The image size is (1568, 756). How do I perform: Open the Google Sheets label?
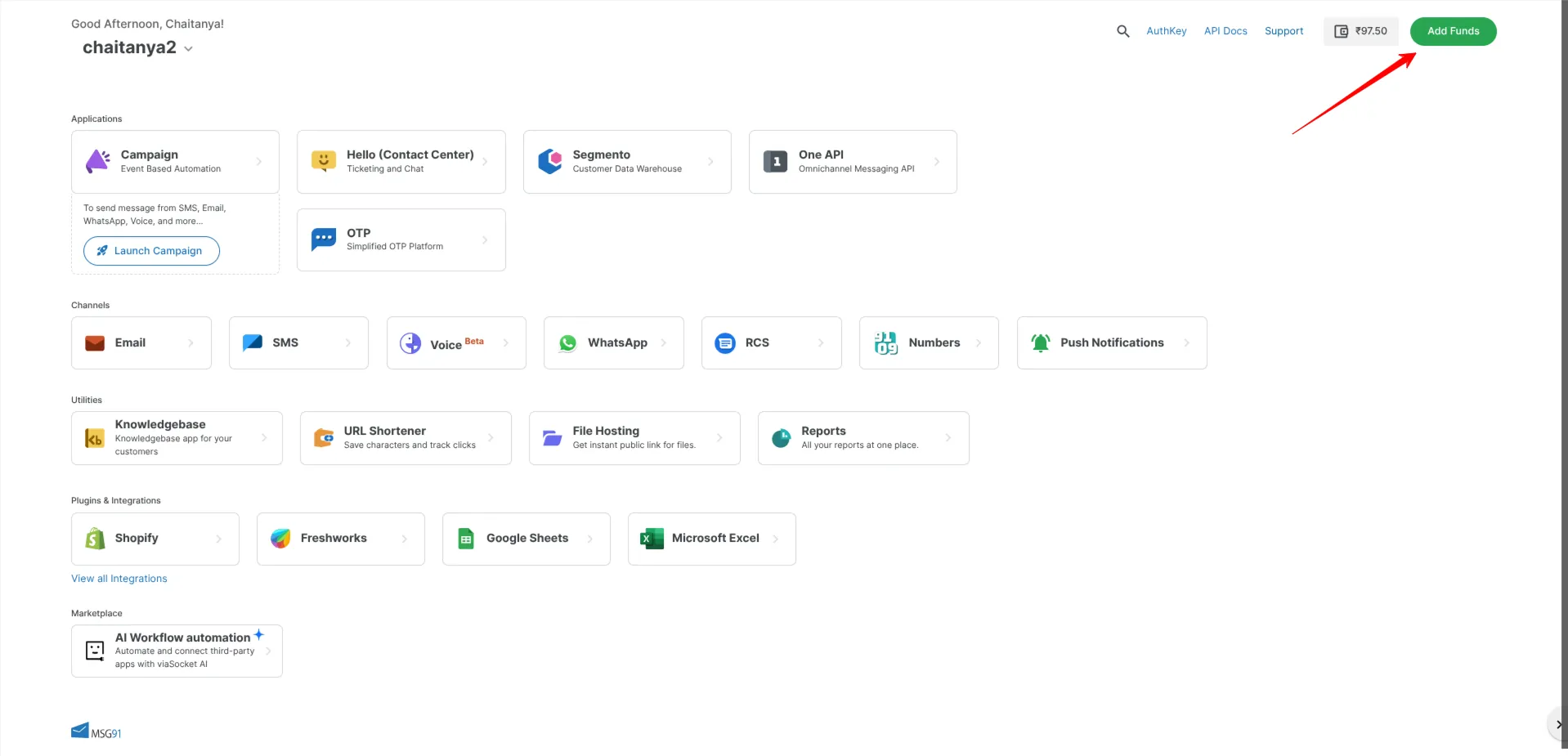point(527,538)
